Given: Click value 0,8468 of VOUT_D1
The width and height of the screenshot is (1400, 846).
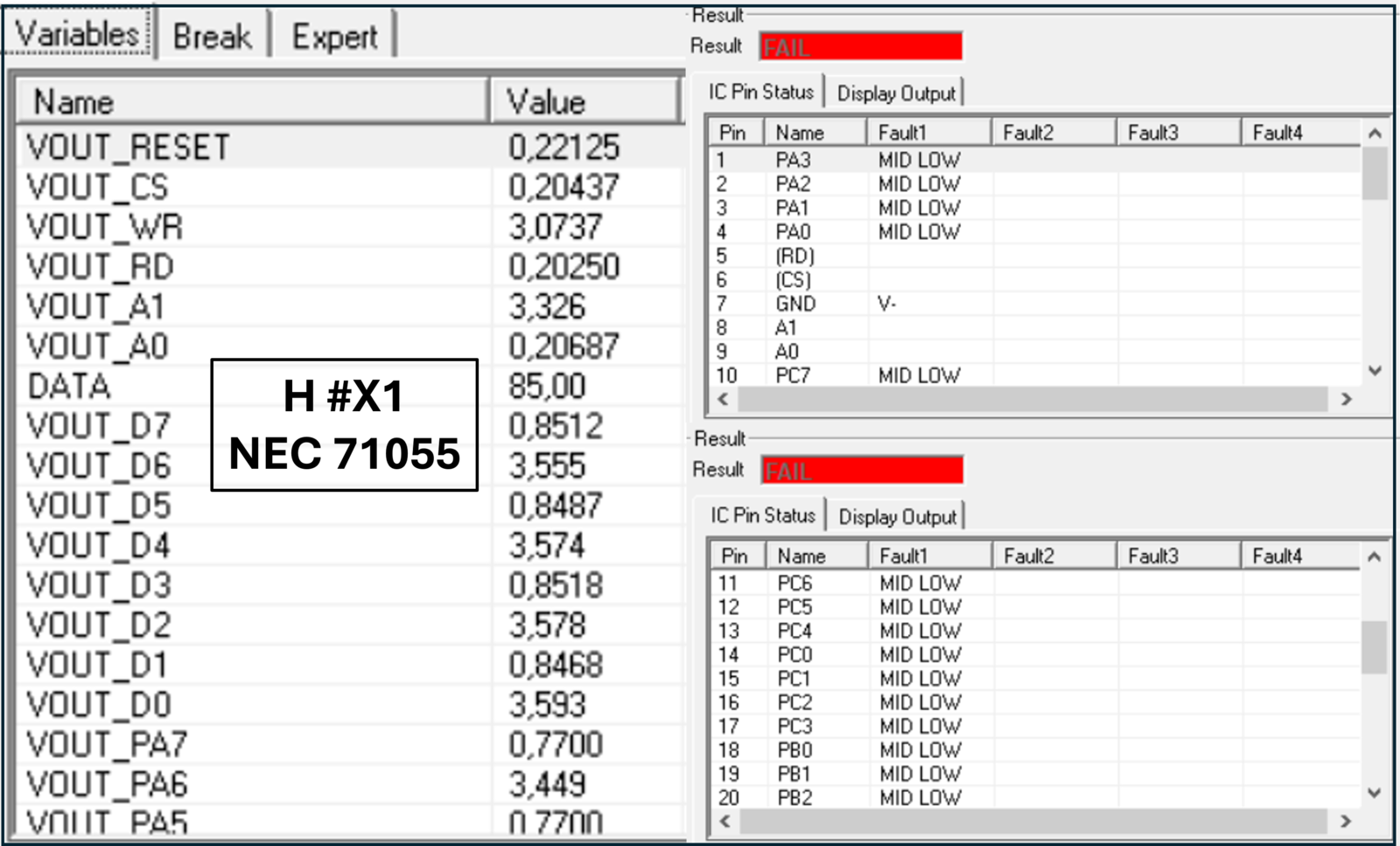Looking at the screenshot, I should pos(556,665).
